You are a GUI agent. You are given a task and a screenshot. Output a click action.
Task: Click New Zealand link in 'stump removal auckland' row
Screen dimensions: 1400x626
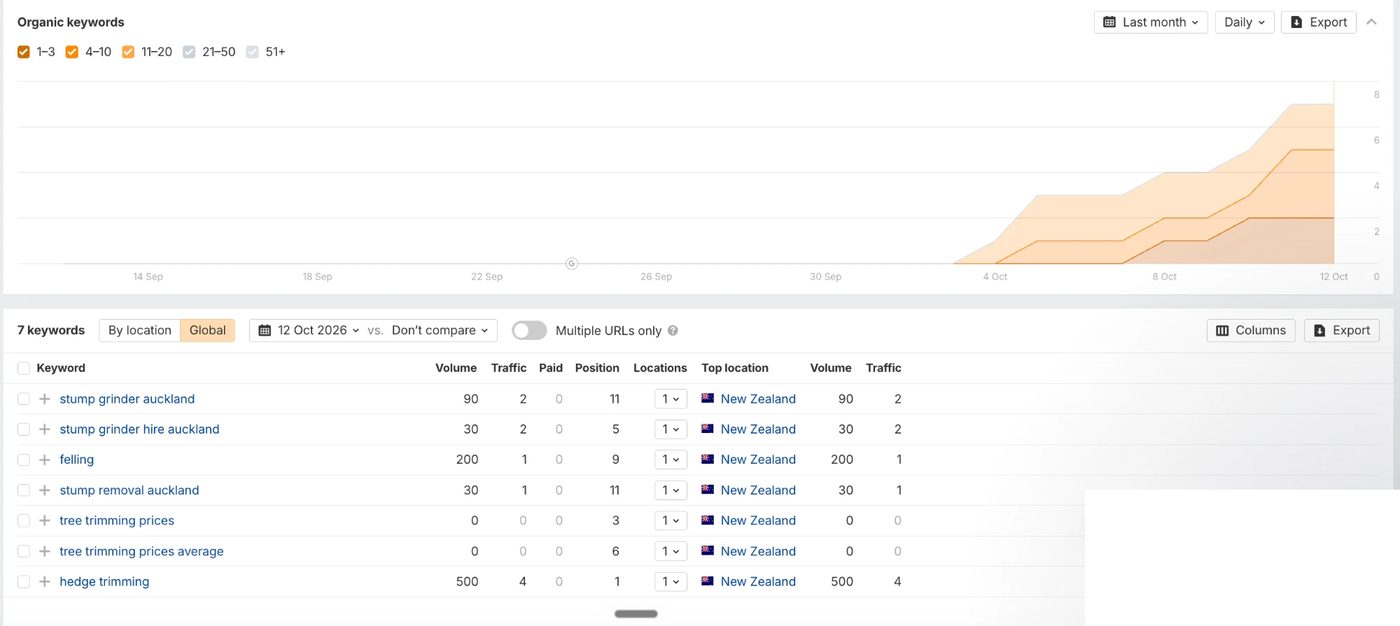[758, 490]
